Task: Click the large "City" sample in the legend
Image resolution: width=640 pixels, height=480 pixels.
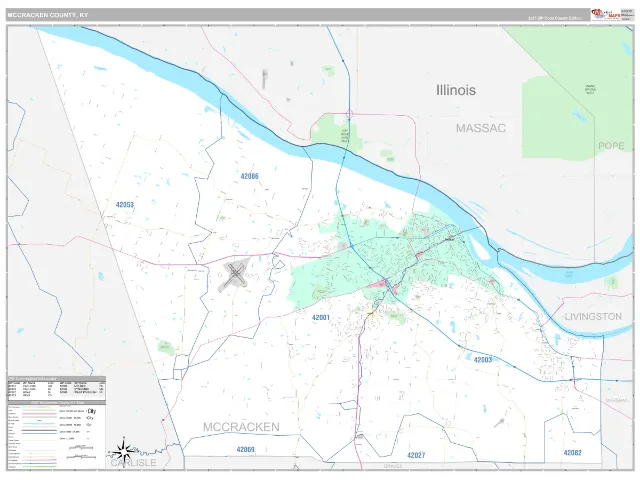Action: tap(91, 411)
